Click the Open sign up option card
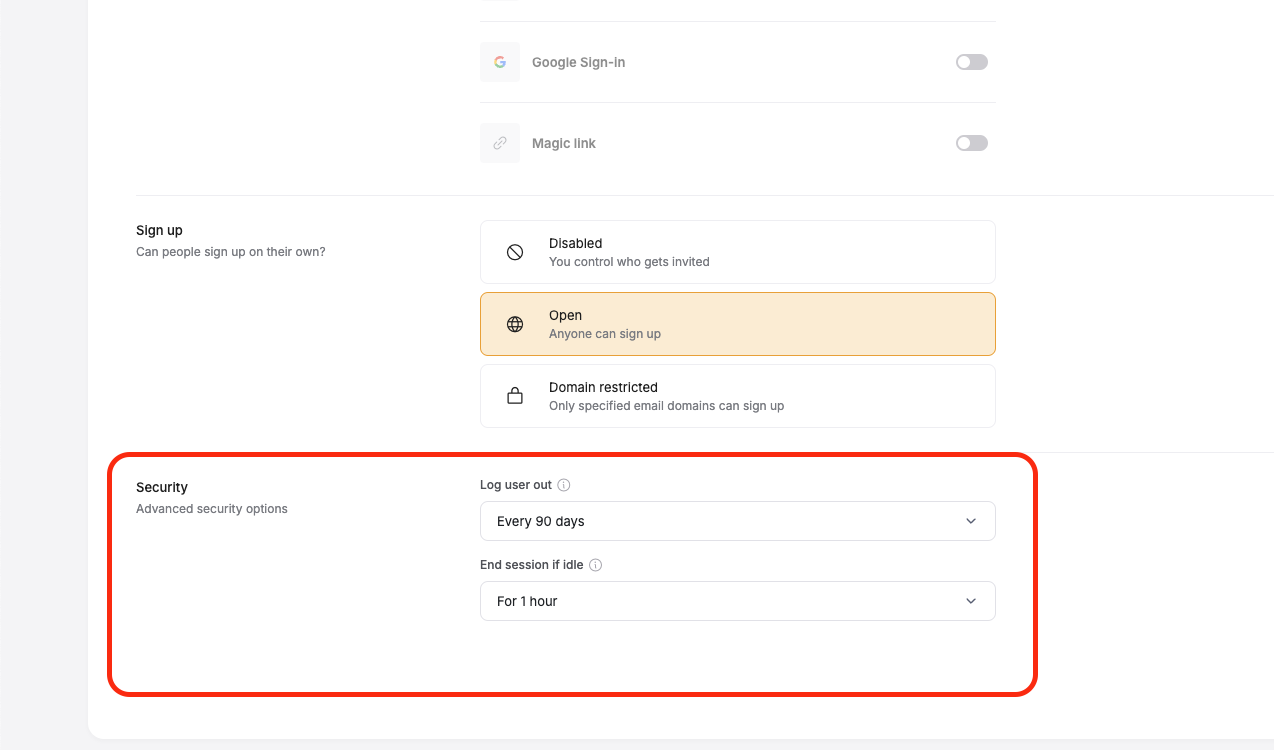 737,324
